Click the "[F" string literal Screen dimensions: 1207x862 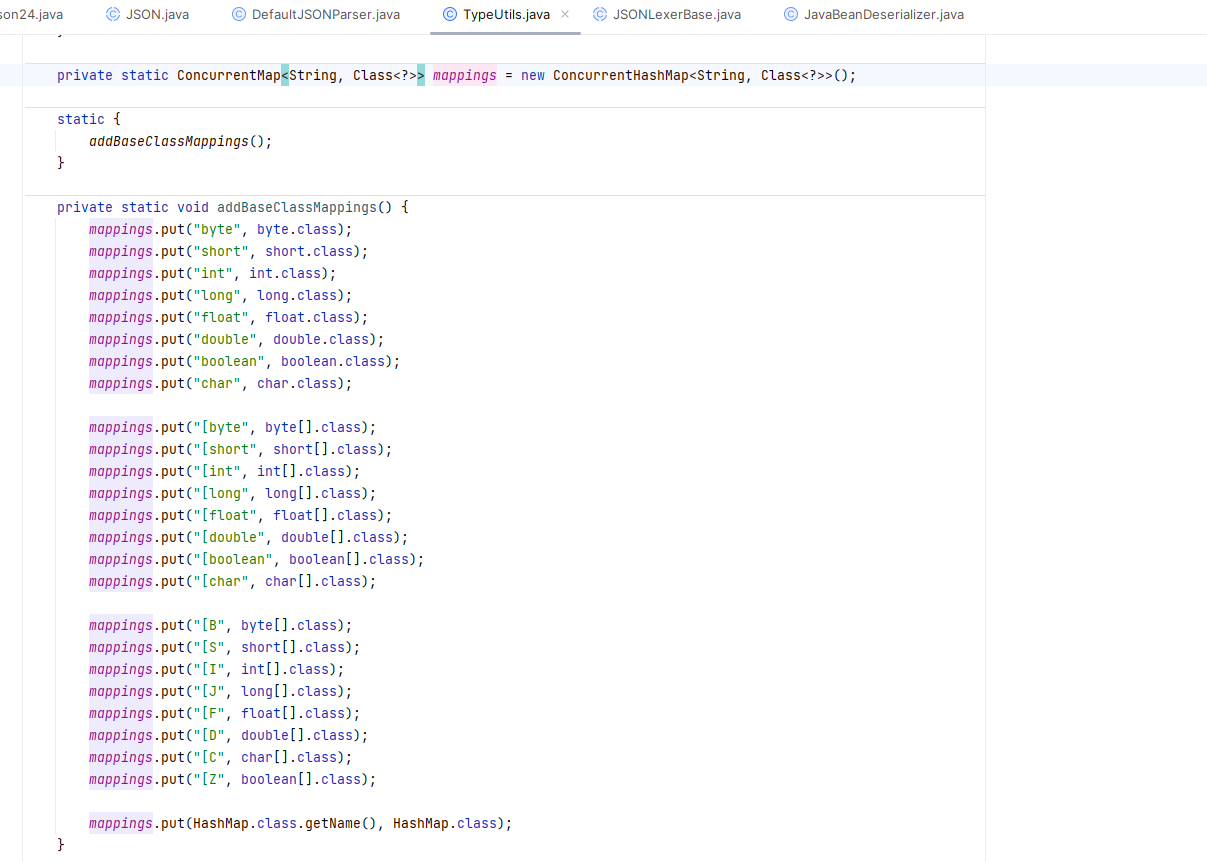pyautogui.click(x=209, y=713)
